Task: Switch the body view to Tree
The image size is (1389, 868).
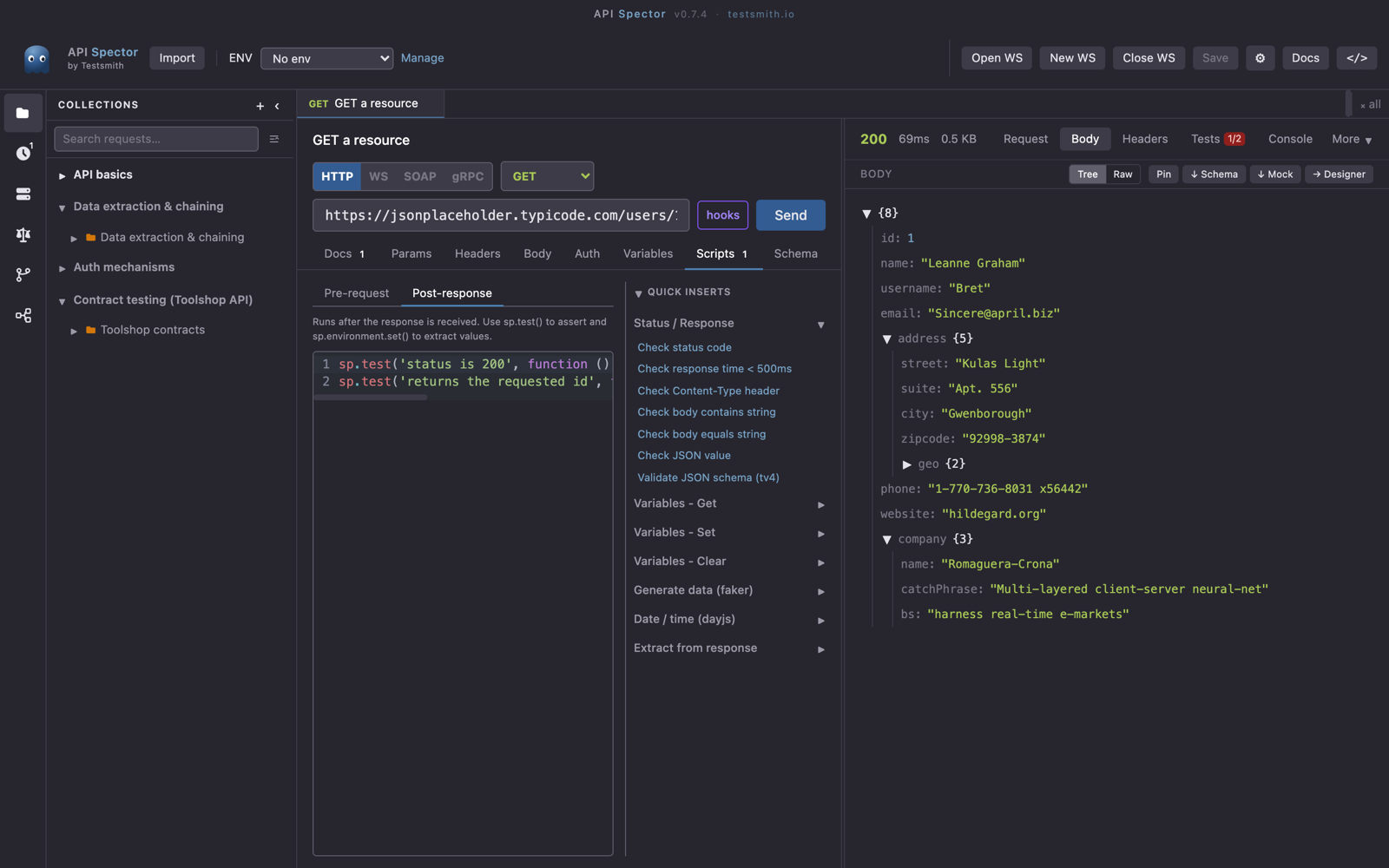Action: (x=1088, y=174)
